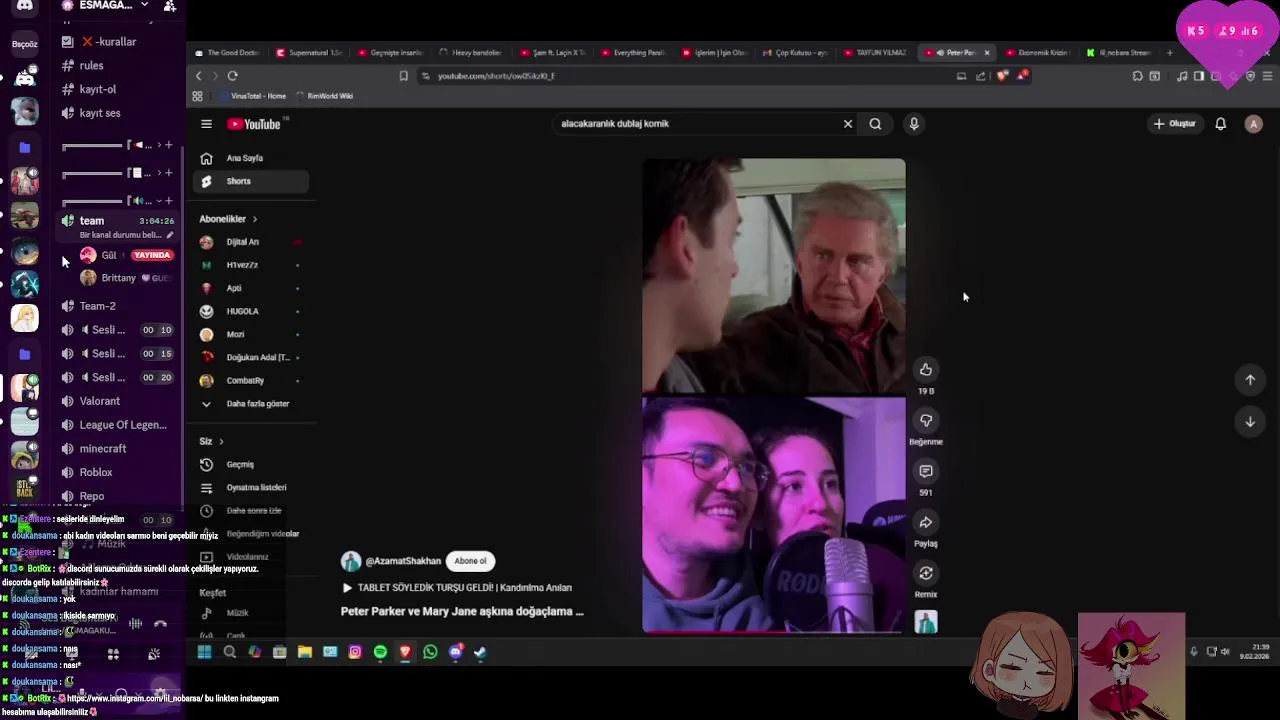
Task: Go to the previous short with up arrow
Action: 1250,379
